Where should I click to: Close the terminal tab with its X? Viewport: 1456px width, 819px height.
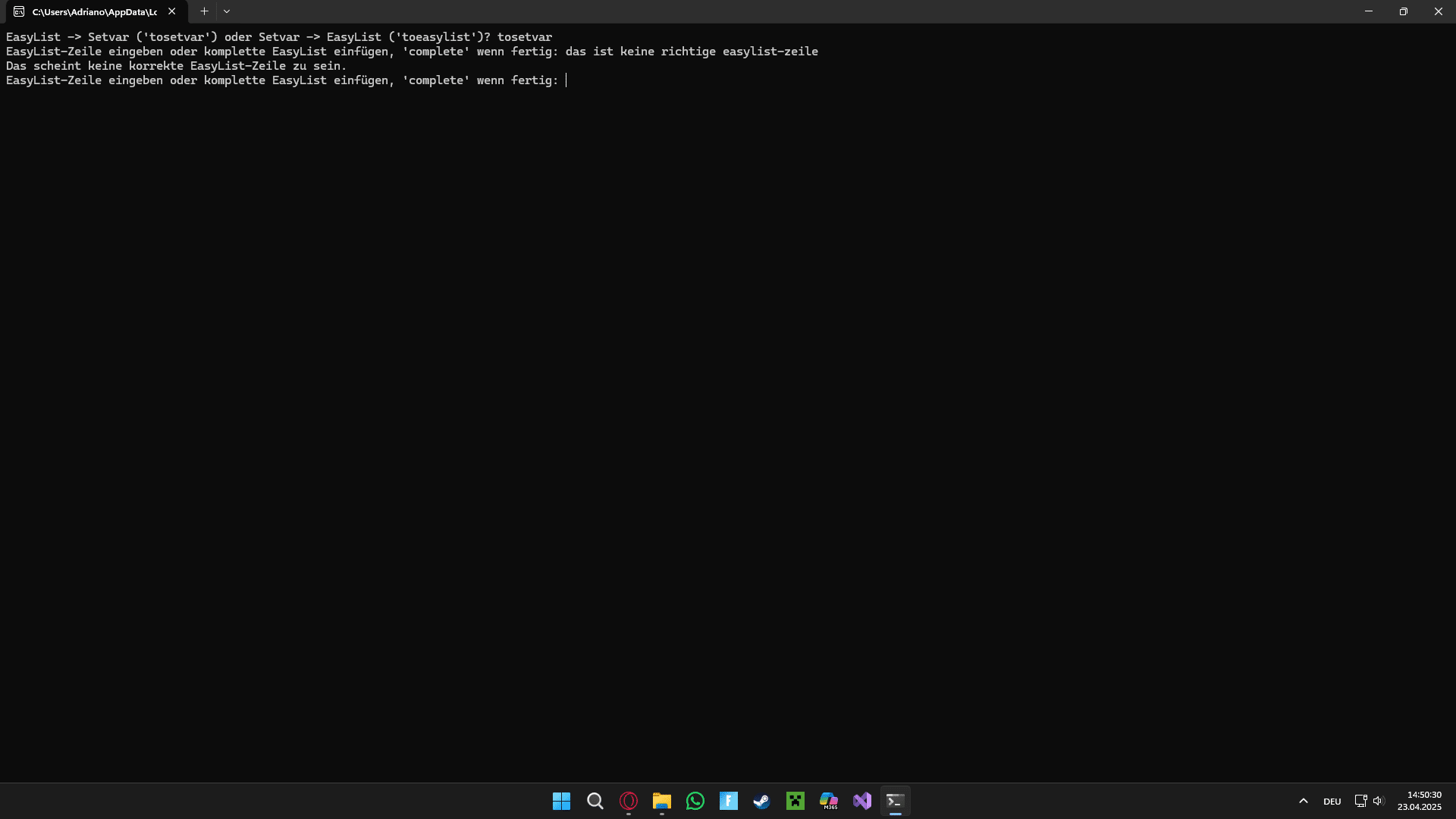click(172, 11)
